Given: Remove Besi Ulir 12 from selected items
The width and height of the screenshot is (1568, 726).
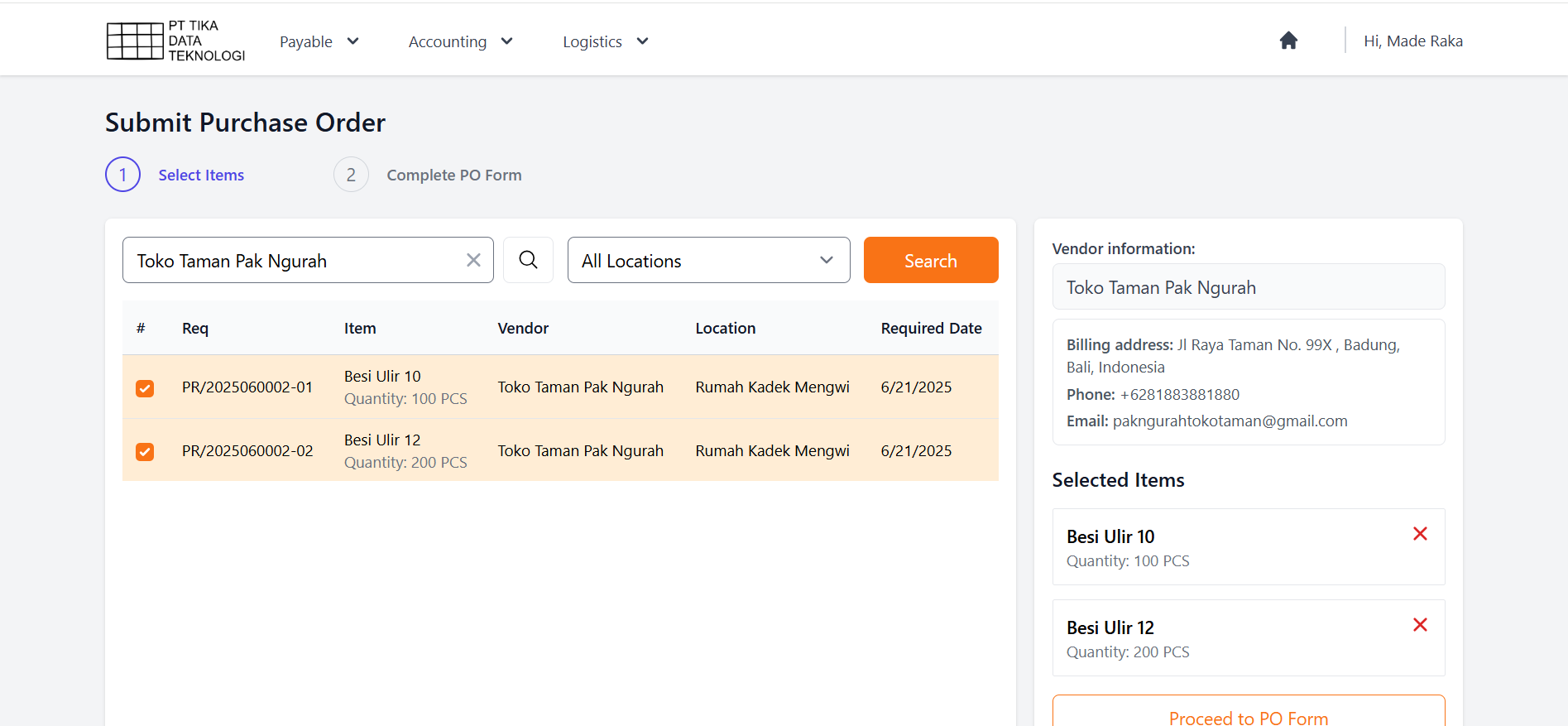Looking at the screenshot, I should (1420, 625).
